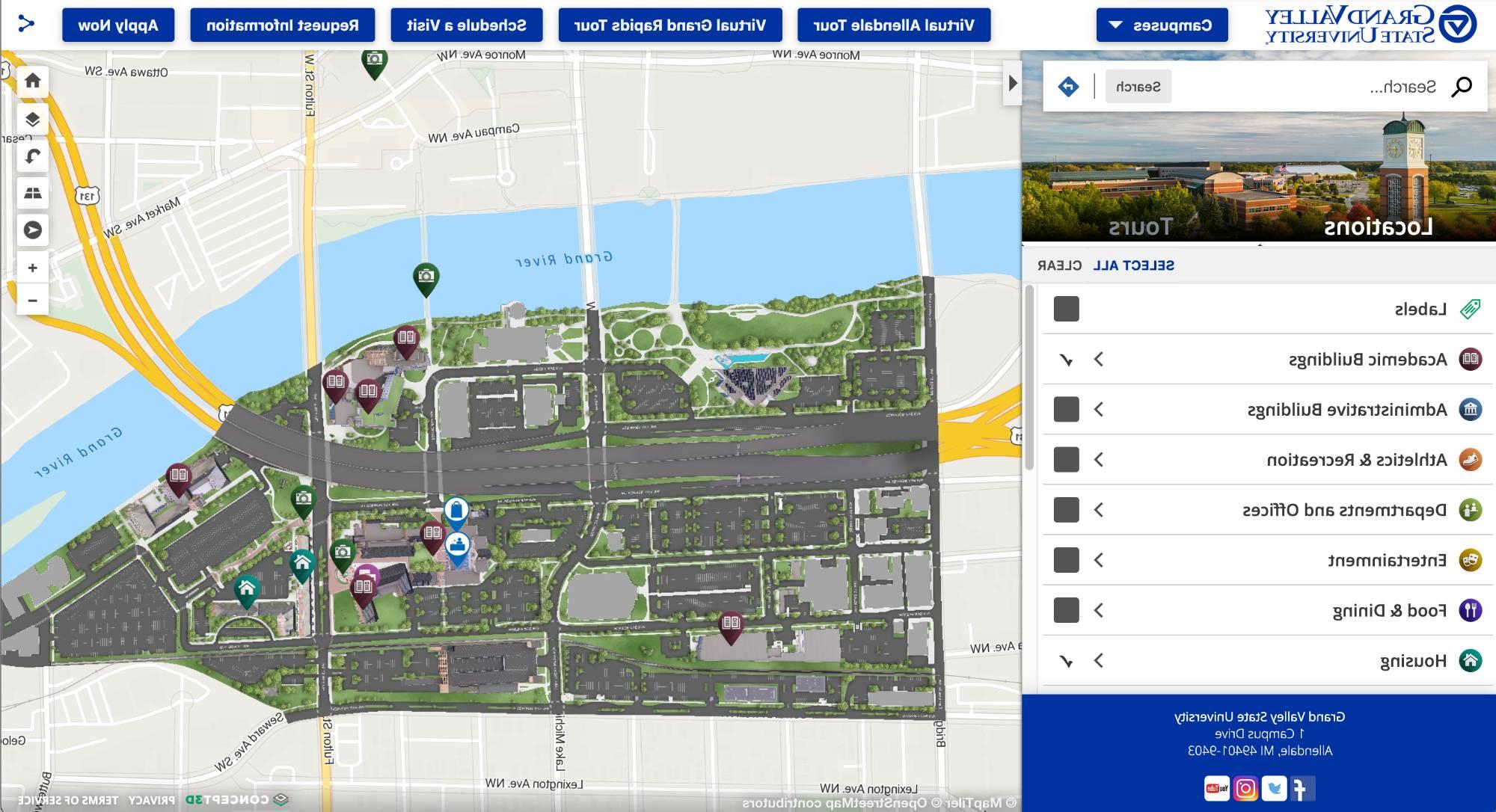Screen dimensions: 1496x812
Task: Click Schedule a Visit
Action: (466, 25)
